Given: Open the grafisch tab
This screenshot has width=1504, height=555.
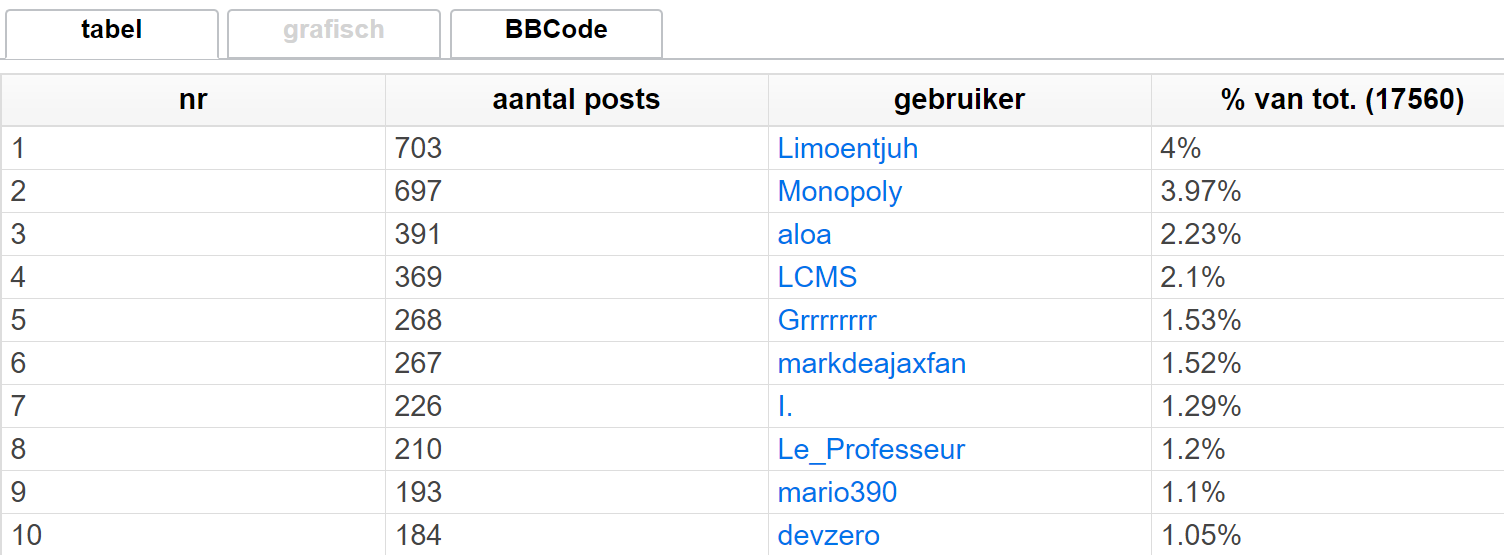Looking at the screenshot, I should pyautogui.click(x=334, y=33).
